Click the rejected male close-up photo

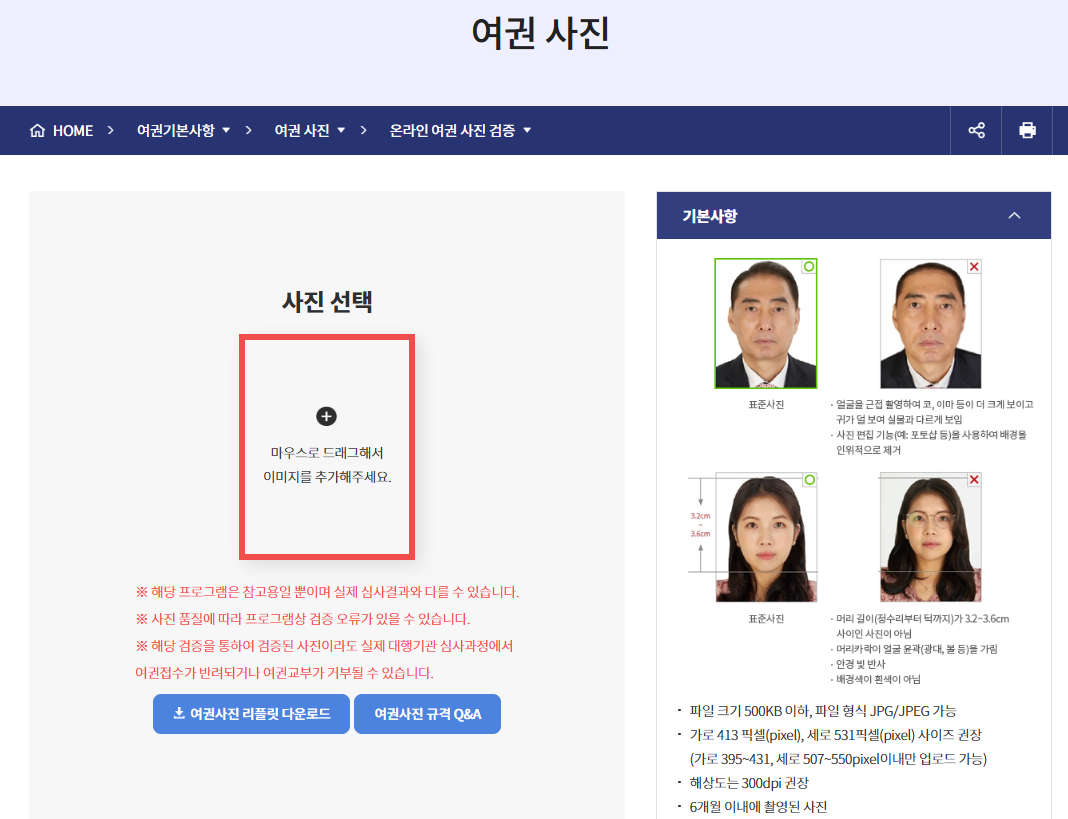tap(930, 324)
